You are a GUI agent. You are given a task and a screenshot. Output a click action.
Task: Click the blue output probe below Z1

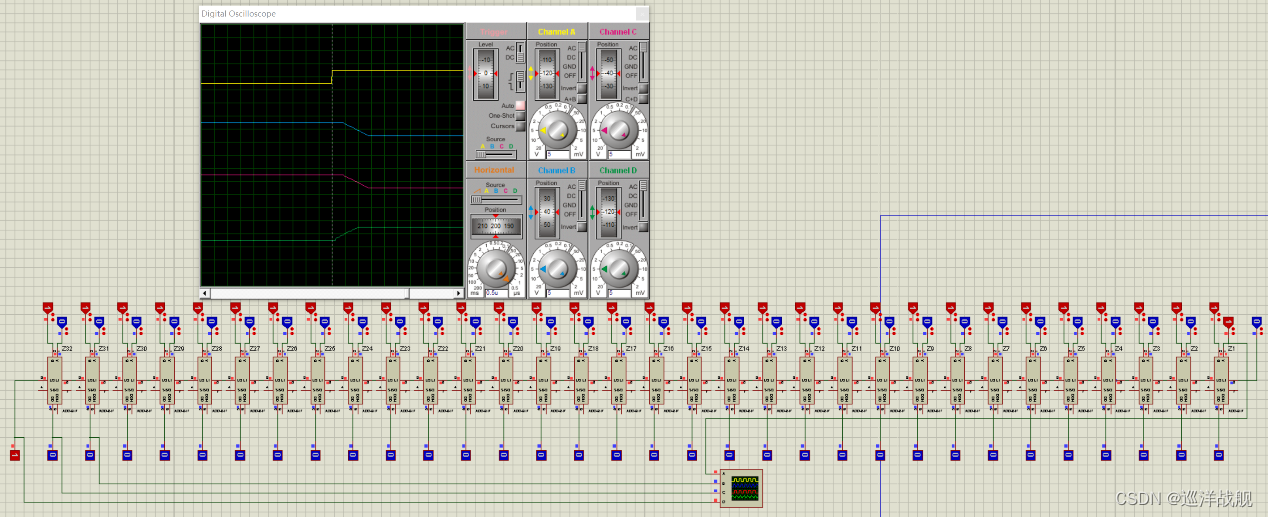(x=1219, y=456)
